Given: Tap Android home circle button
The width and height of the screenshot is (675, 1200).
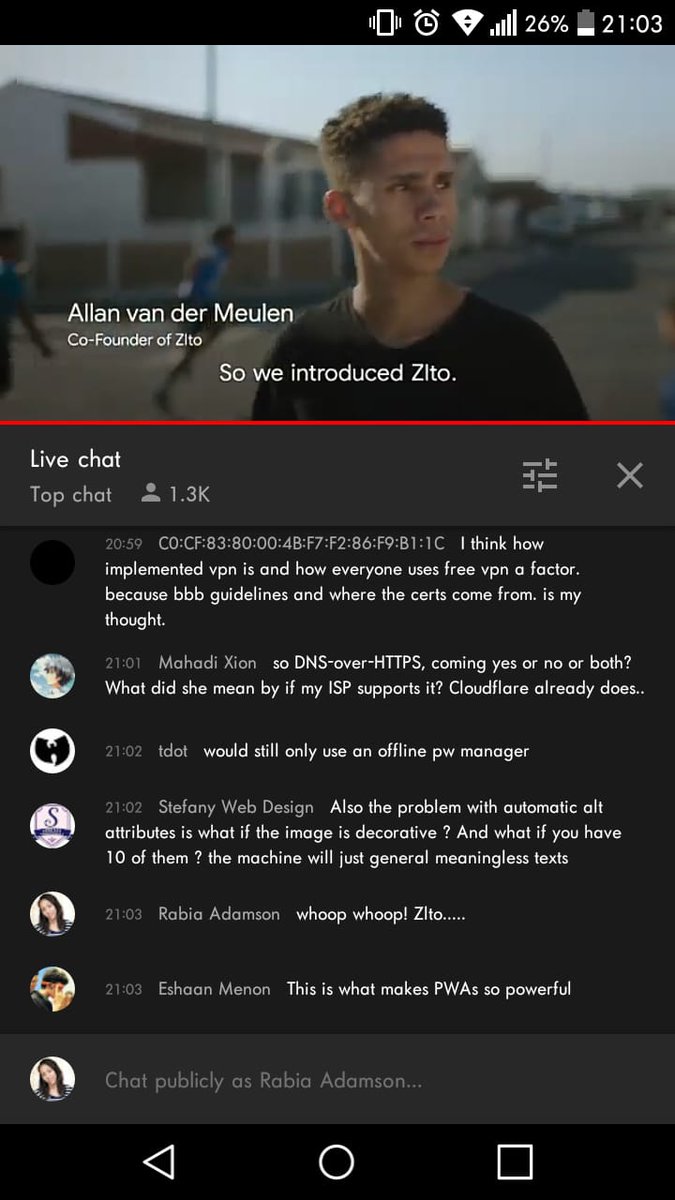Looking at the screenshot, I should pos(337,1161).
